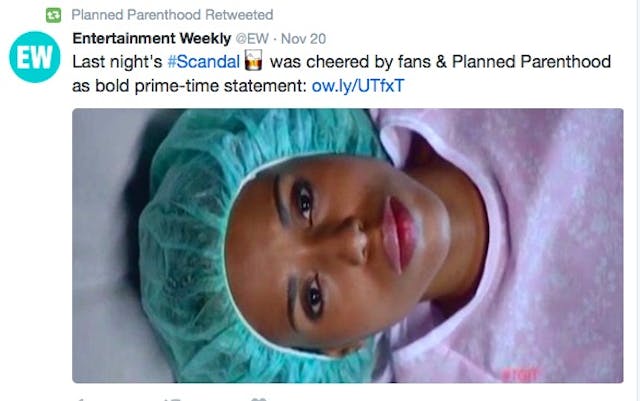Click the reply arrow icon under the photo
The image size is (640, 401).
[80, 399]
